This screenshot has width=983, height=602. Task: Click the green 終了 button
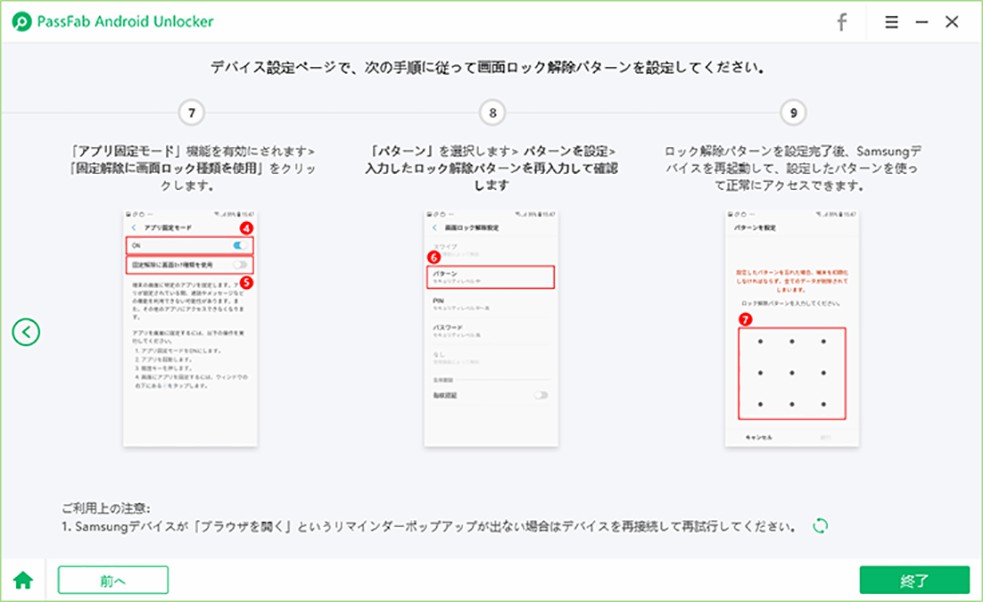coord(914,580)
